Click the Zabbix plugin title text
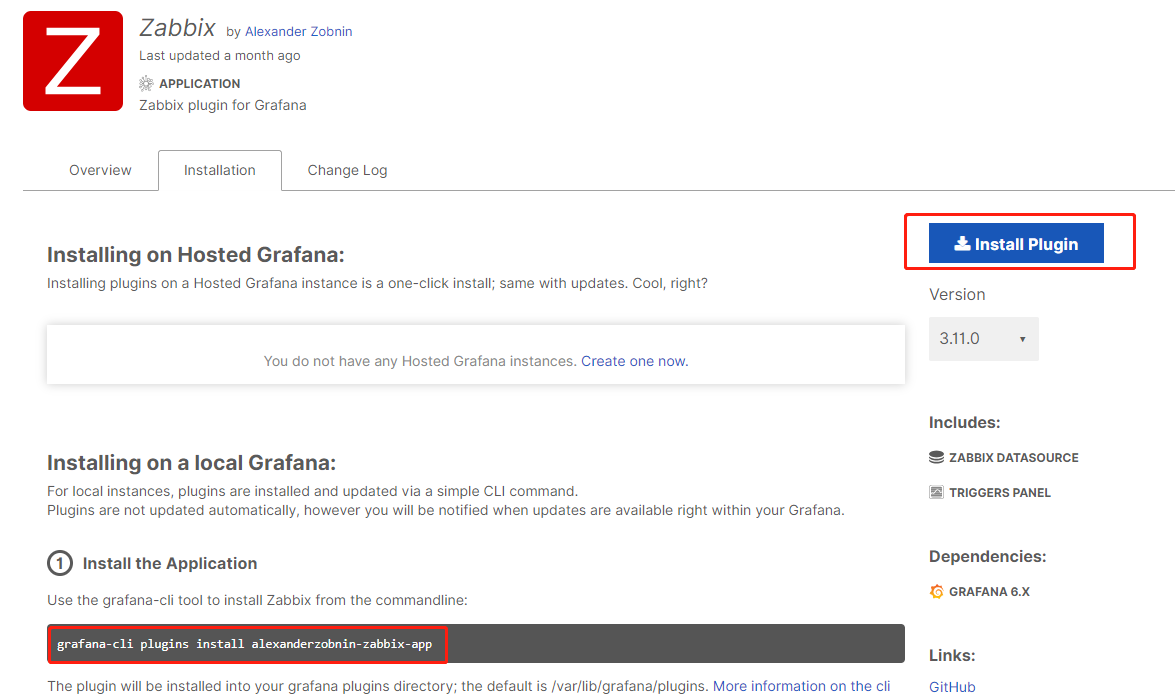This screenshot has height=697, width=1175. [x=177, y=28]
